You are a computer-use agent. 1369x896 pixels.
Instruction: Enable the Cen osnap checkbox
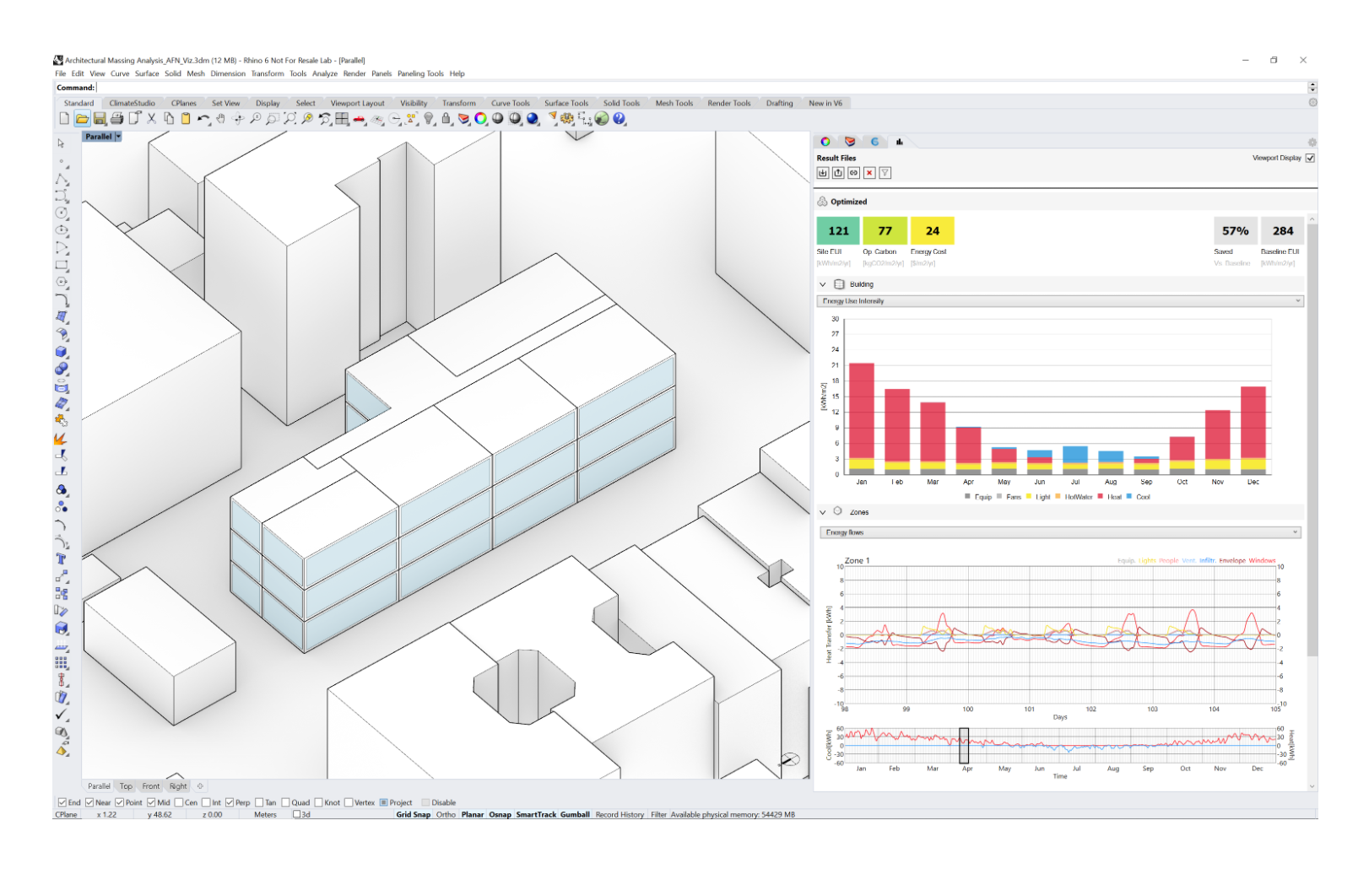(179, 802)
